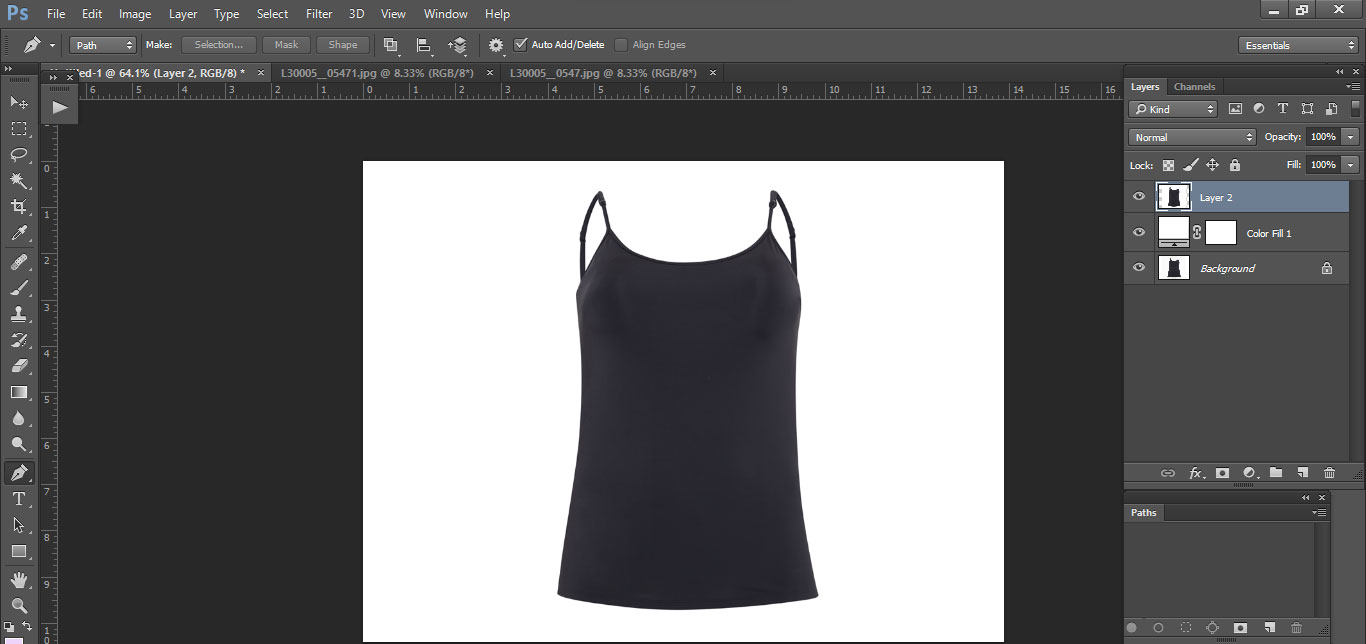Click the Selection... button

point(218,45)
